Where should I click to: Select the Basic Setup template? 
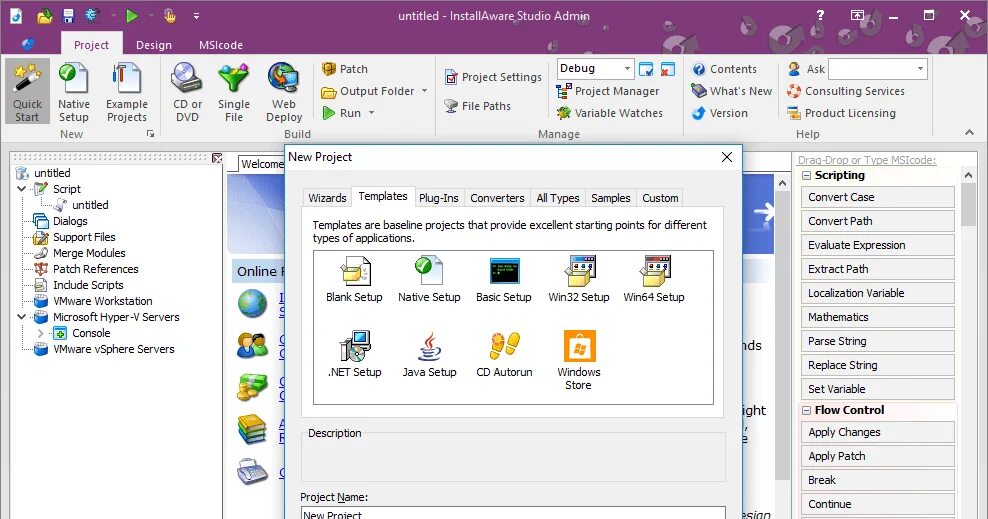pos(504,280)
